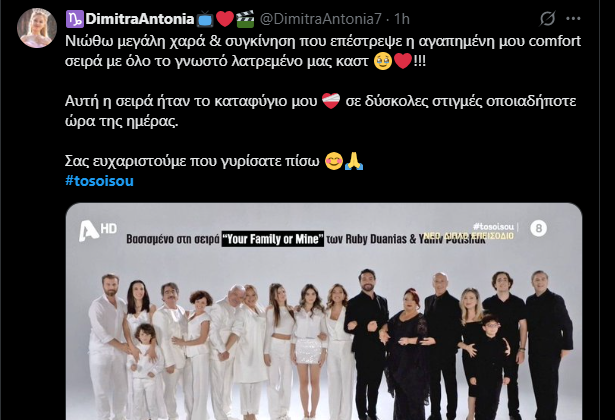Open DimitraAntonia's profile picture avatar
615x420 pixels.
coord(37,28)
